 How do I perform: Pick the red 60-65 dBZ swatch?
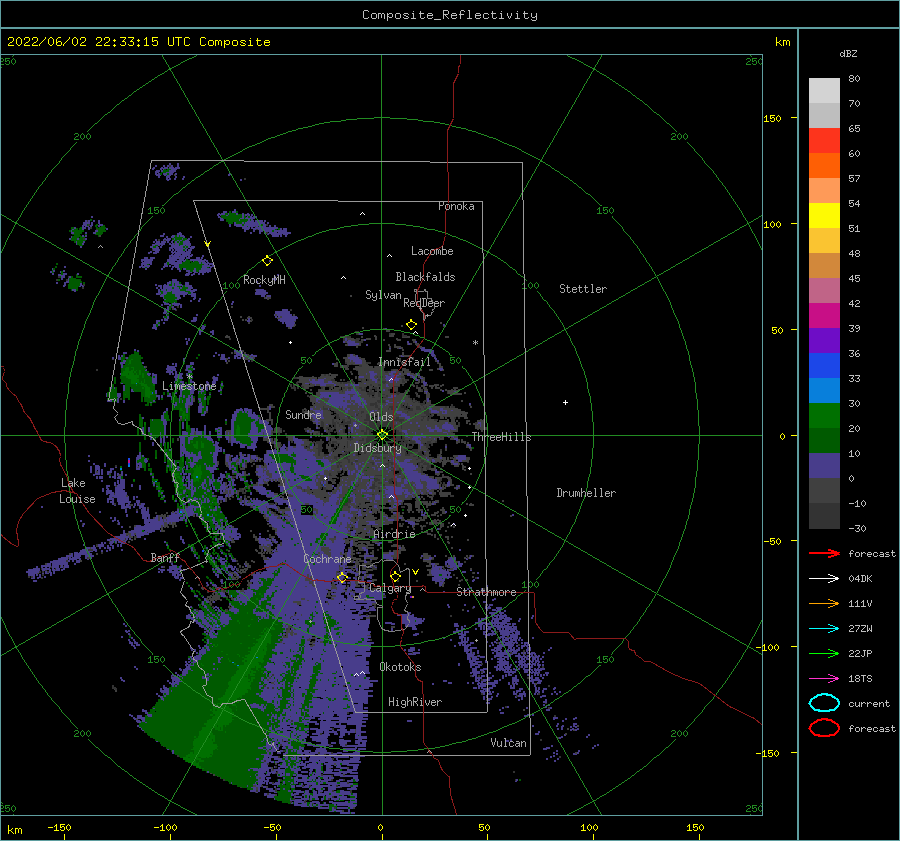coord(824,141)
